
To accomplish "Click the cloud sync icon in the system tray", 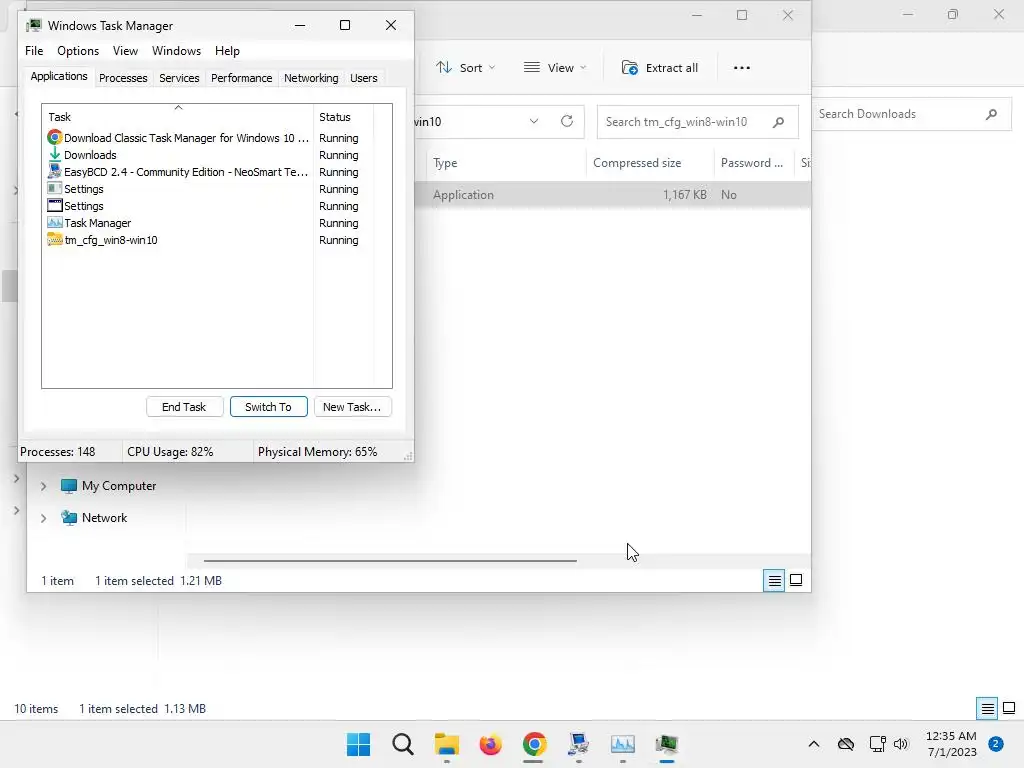I will coord(846,744).
